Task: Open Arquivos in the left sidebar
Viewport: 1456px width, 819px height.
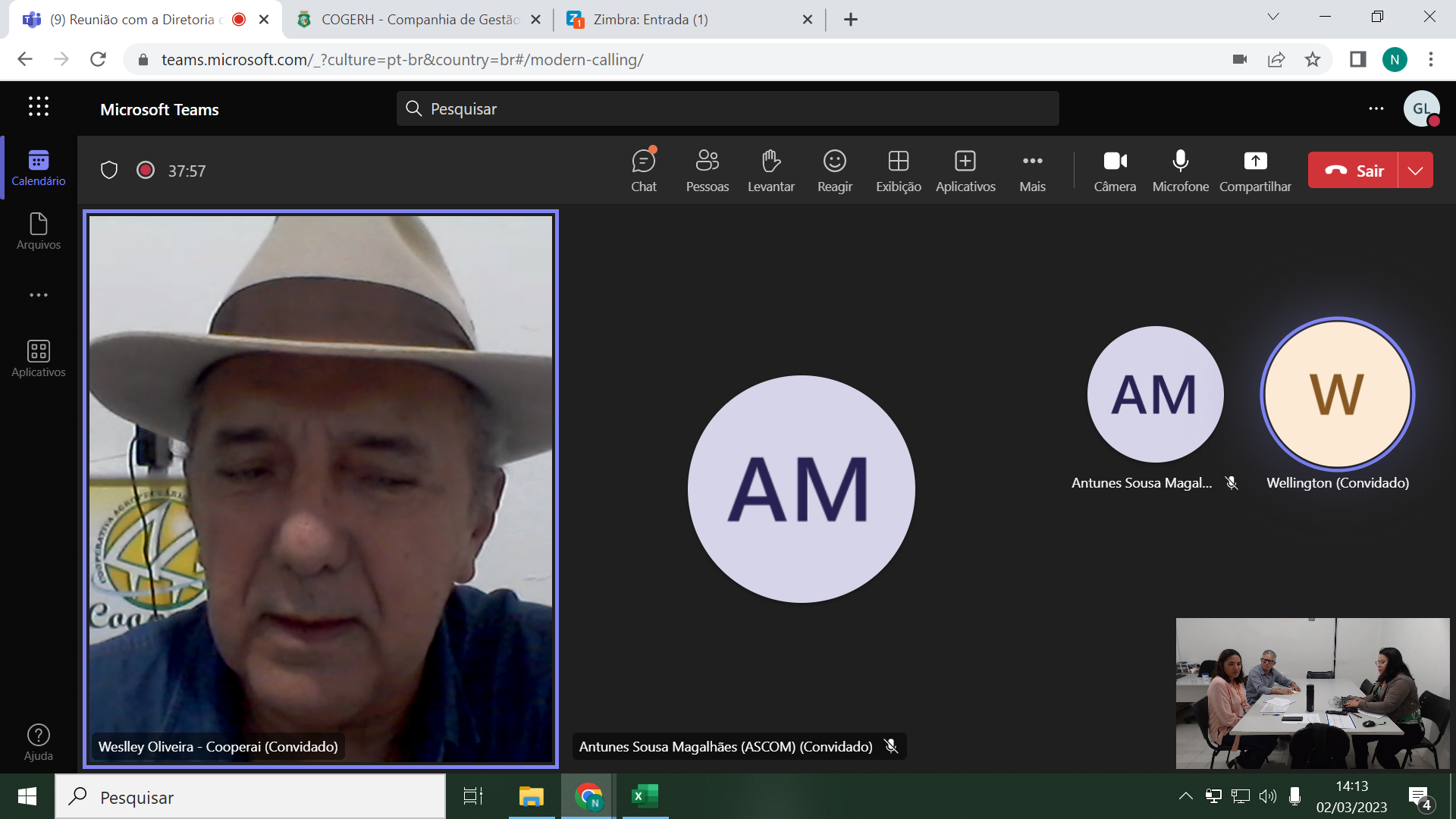Action: point(39,231)
